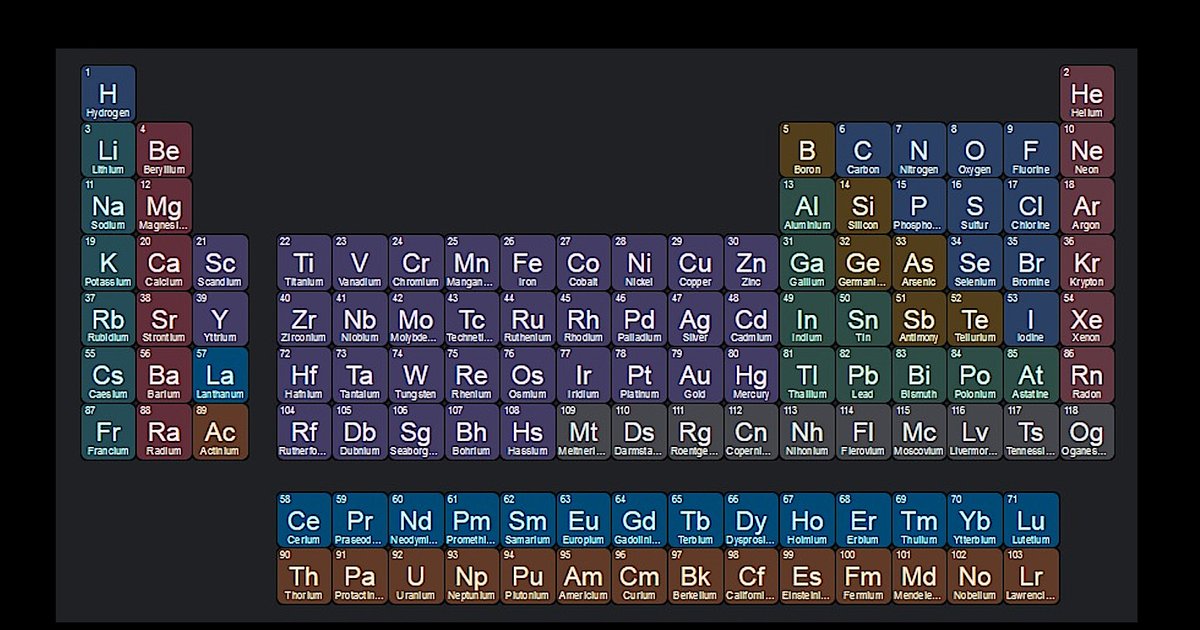1200x630 pixels.
Task: Choose the Gold (Au) element tile
Action: coord(695,376)
